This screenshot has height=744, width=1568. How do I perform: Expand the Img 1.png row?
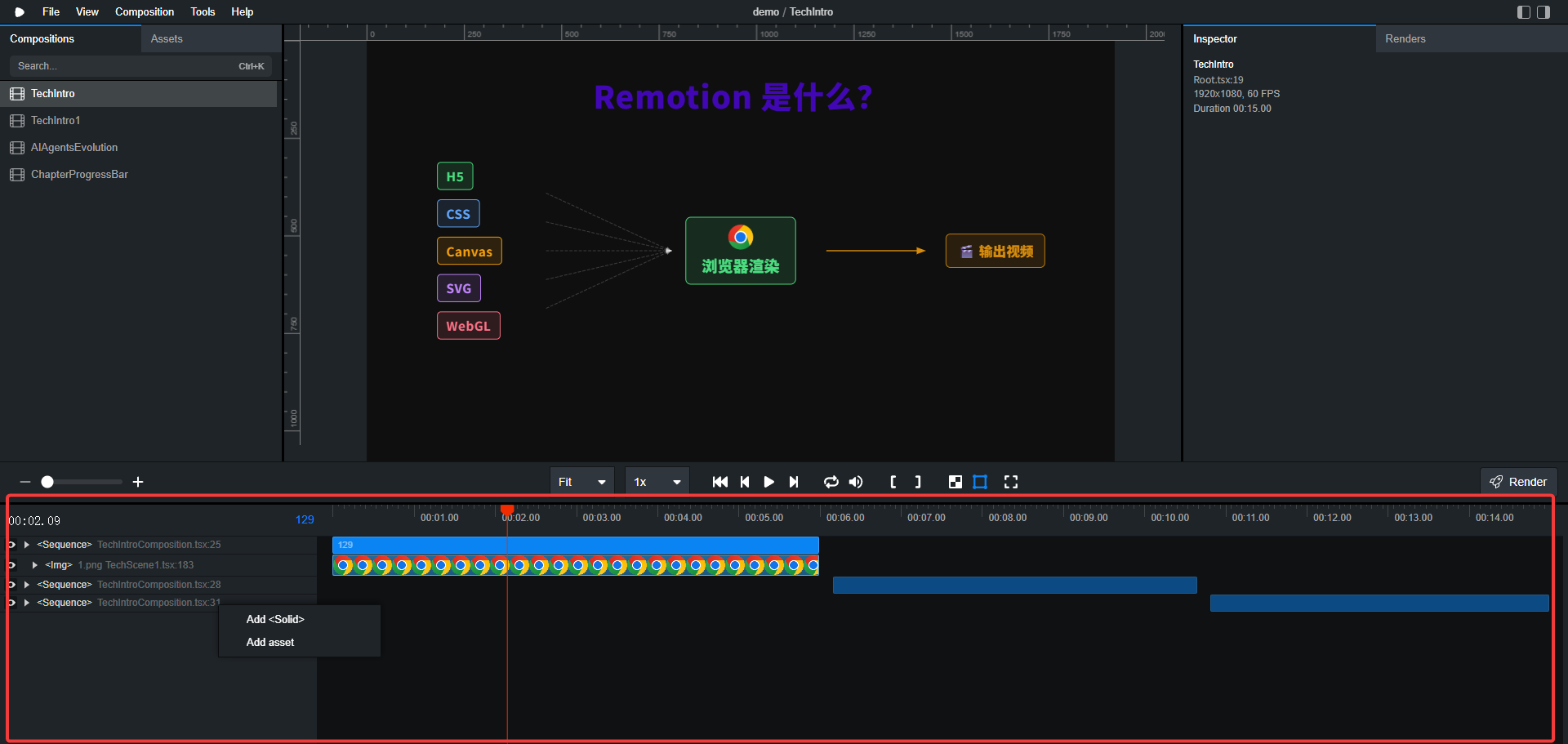click(35, 565)
